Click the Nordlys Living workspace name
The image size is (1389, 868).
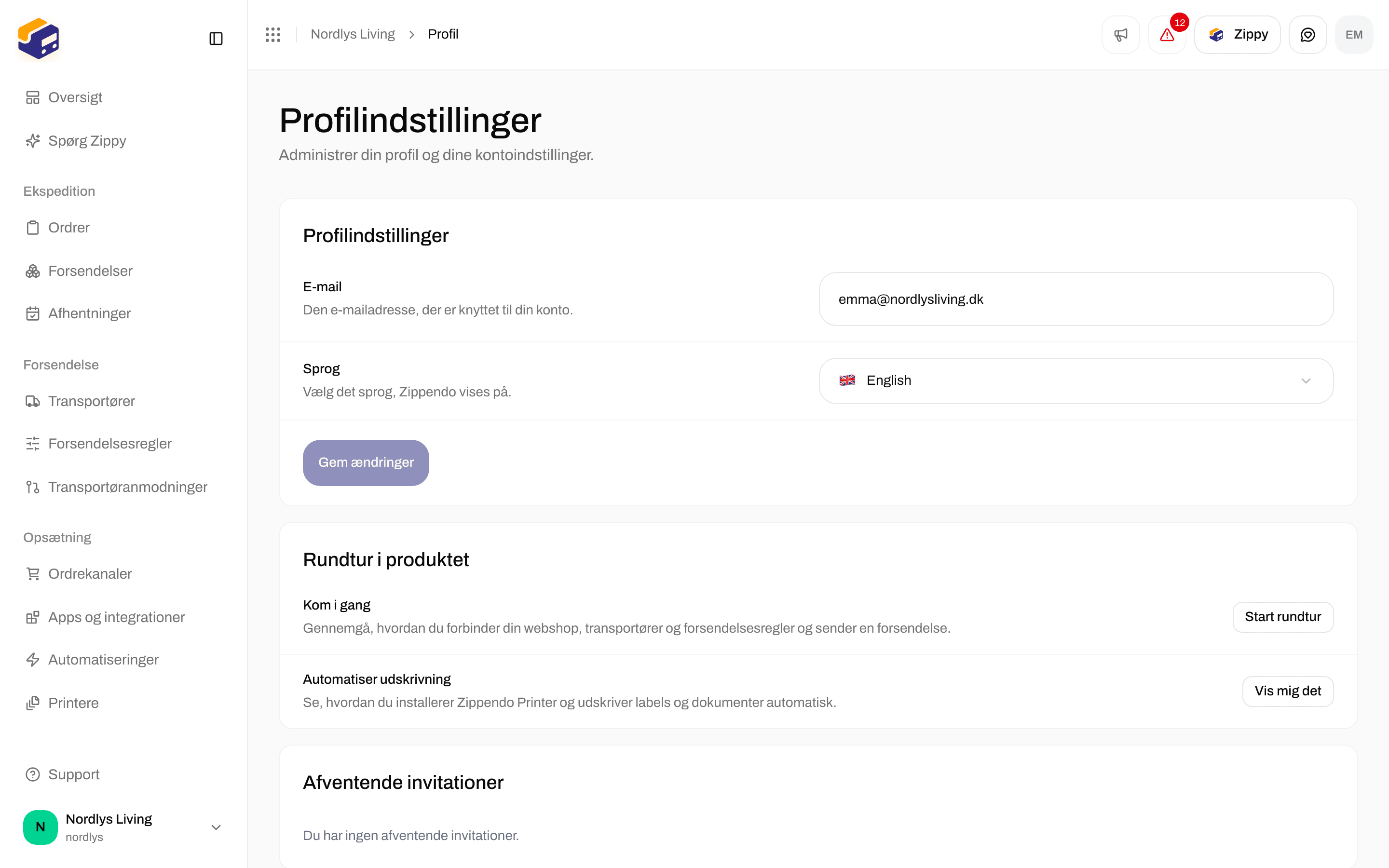coord(109,819)
